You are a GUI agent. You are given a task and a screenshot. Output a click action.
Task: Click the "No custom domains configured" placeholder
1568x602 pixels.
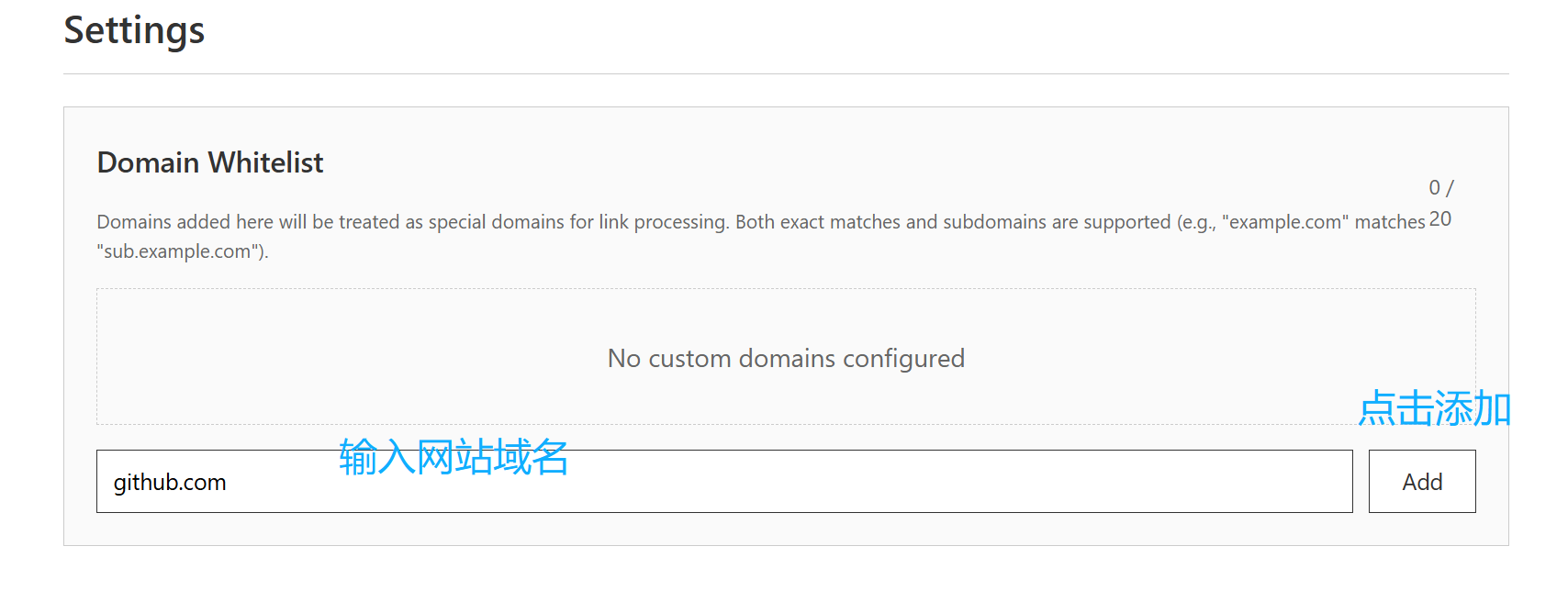[x=786, y=358]
